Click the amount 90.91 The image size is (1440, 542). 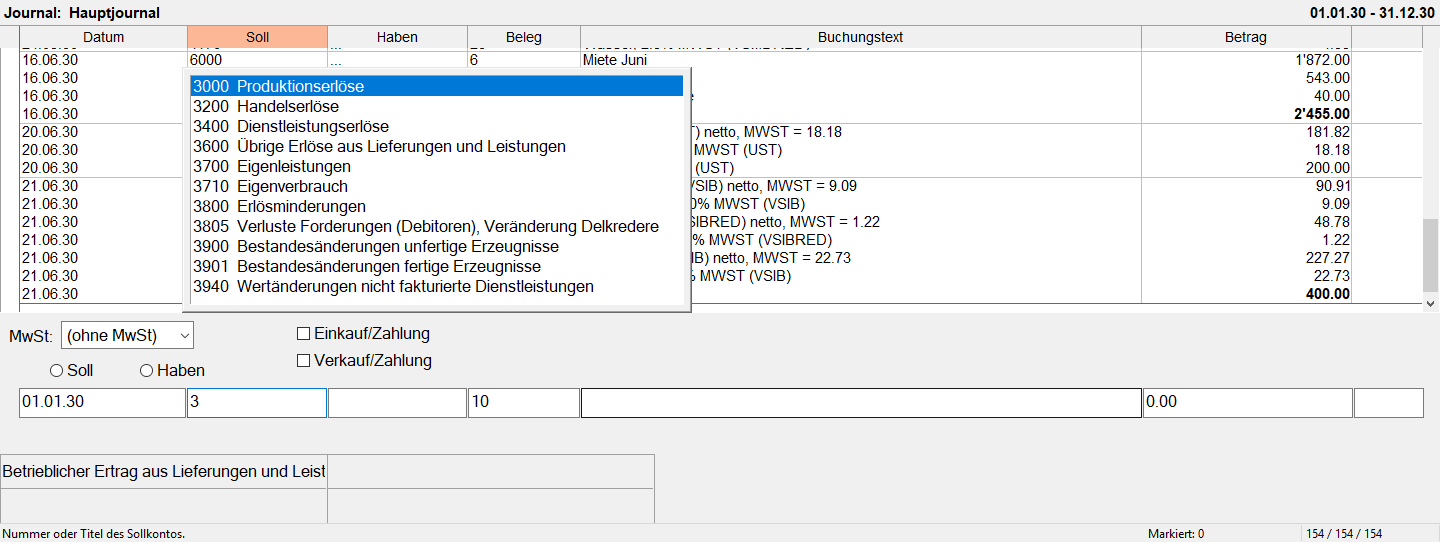[x=1333, y=186]
